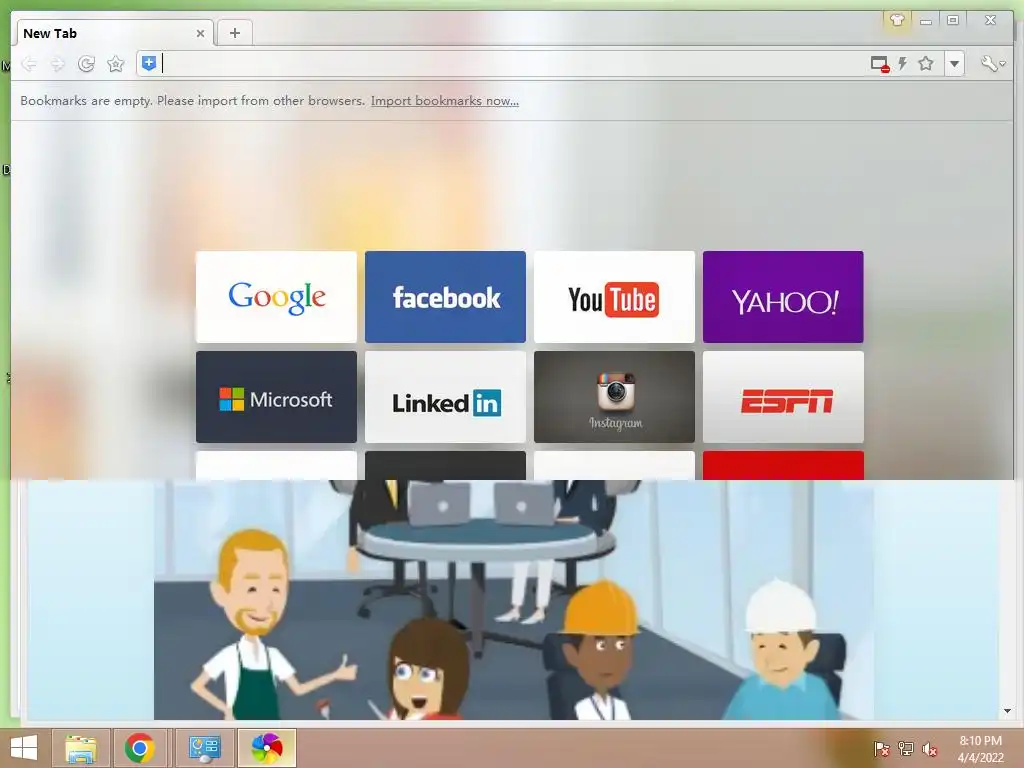Click the screen capture icon with red badge
1024x768 pixels.
click(880, 64)
